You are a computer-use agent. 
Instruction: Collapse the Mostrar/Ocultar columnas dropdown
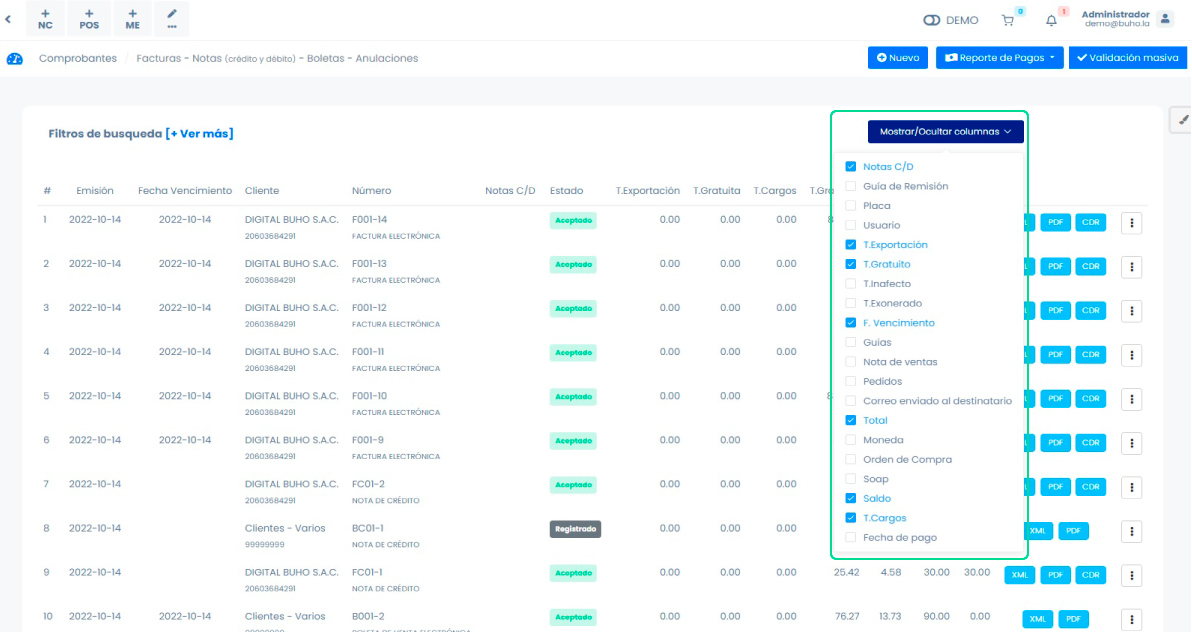click(x=945, y=132)
